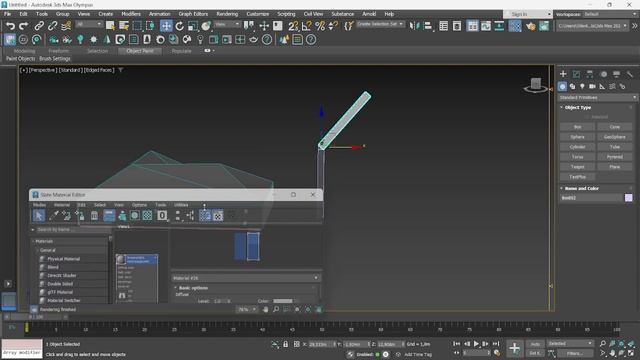
Task: Open the Utilities menu in Slate editor
Action: (x=181, y=204)
